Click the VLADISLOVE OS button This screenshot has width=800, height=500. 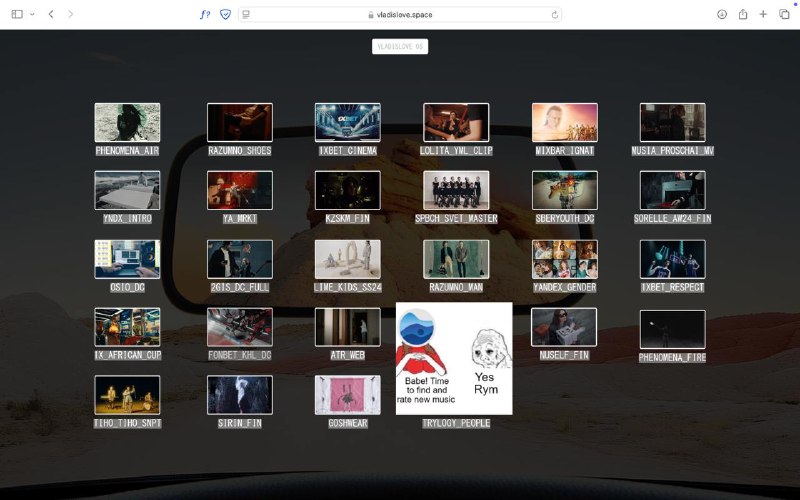click(400, 46)
